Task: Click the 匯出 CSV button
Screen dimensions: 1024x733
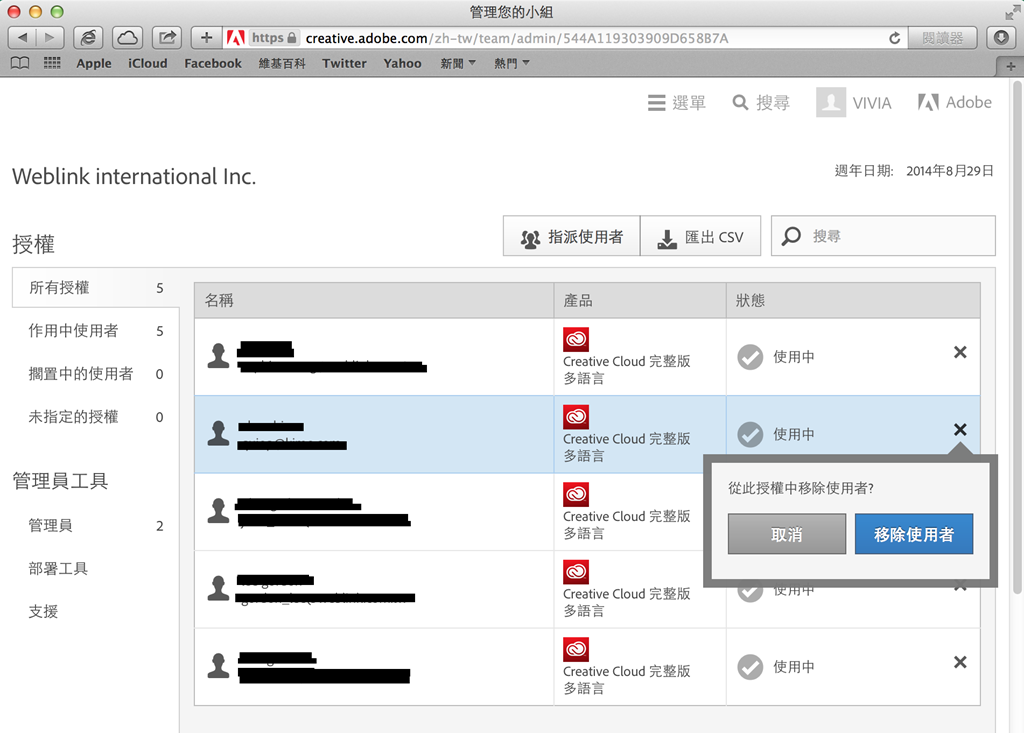Action: tap(700, 236)
